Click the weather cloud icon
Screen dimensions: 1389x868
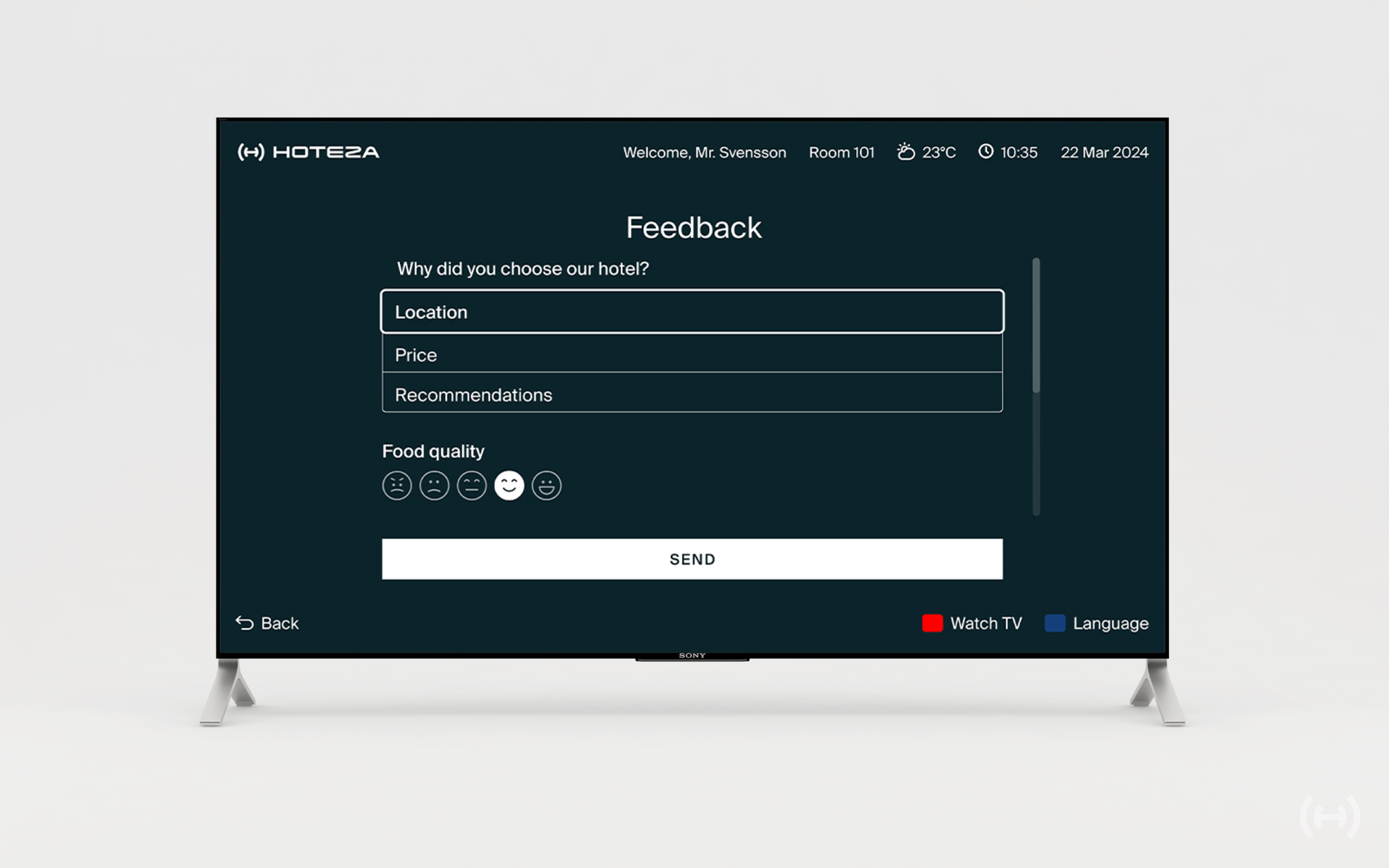point(906,152)
